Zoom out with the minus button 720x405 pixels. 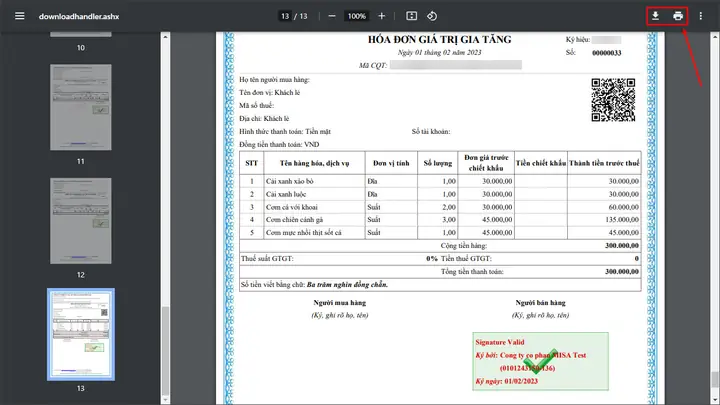[332, 16]
